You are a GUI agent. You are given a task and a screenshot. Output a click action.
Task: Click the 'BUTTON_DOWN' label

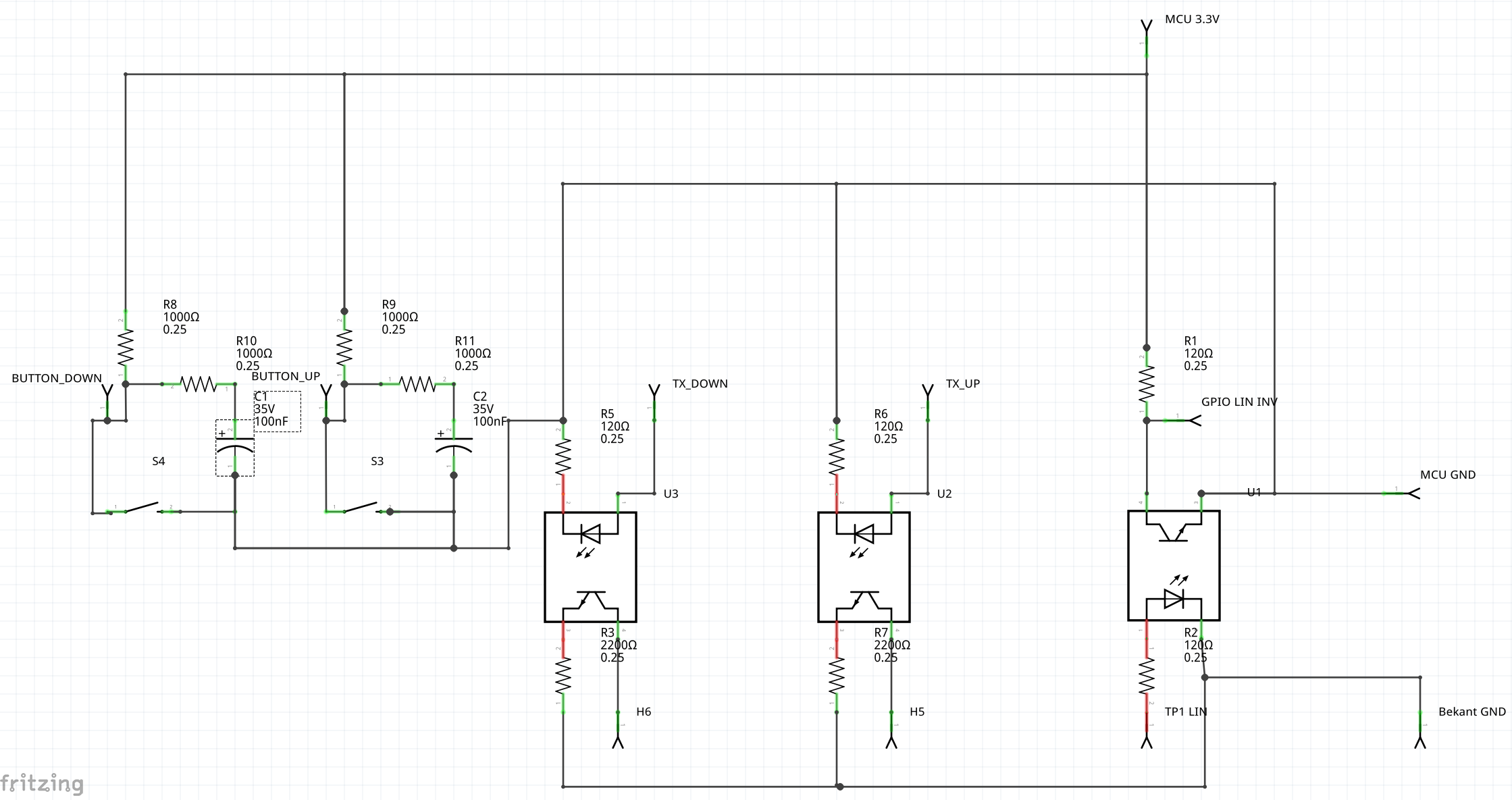pyautogui.click(x=57, y=379)
